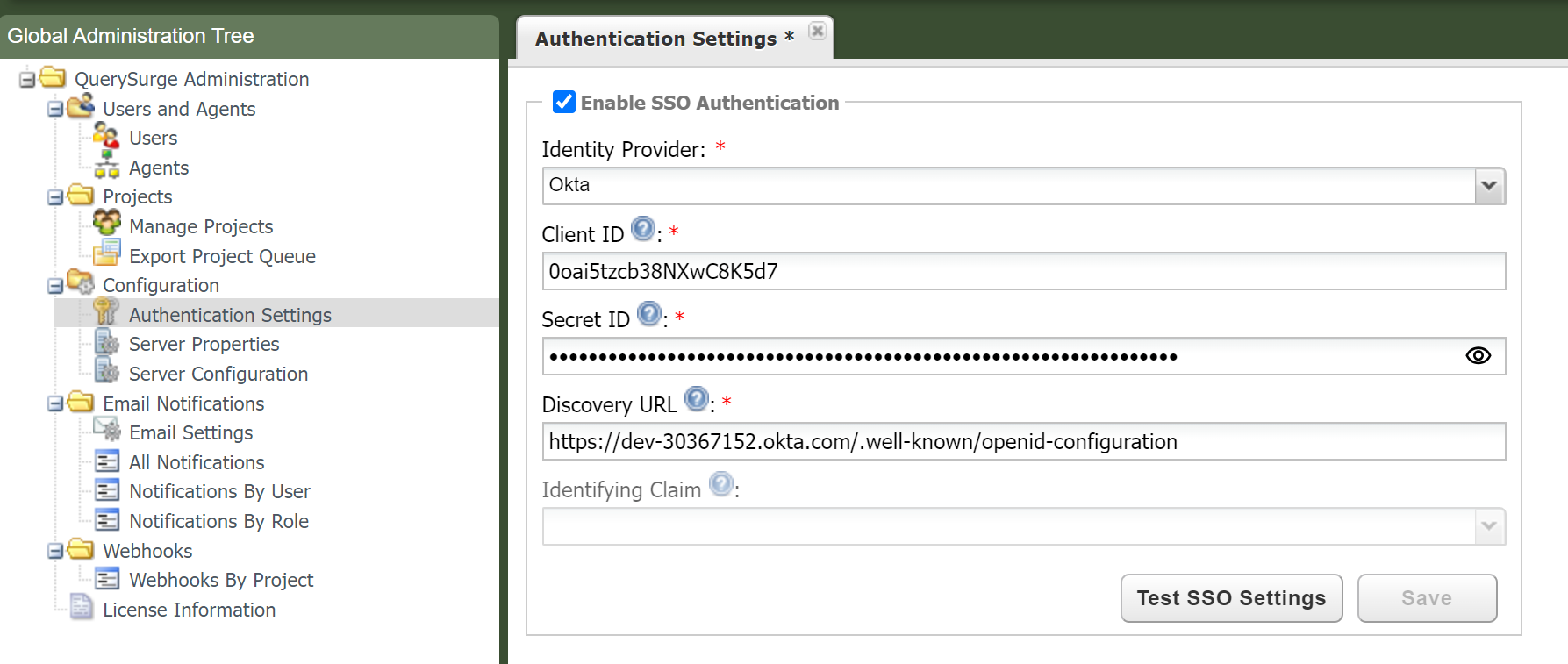Reveal the Secret ID with eye icon
Viewport: 1568px width, 664px height.
tap(1479, 355)
